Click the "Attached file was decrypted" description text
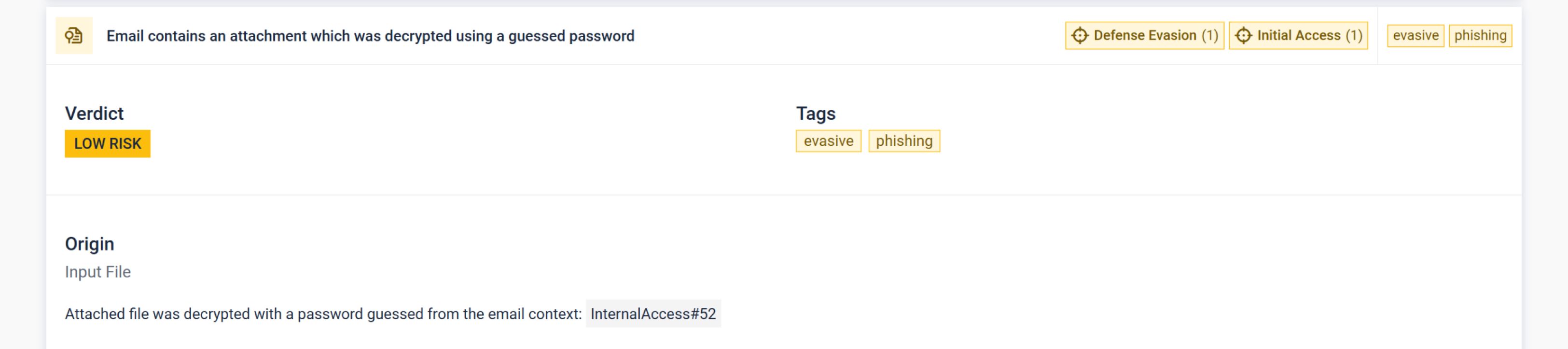Screen dimensions: 1568x349 tap(322, 314)
